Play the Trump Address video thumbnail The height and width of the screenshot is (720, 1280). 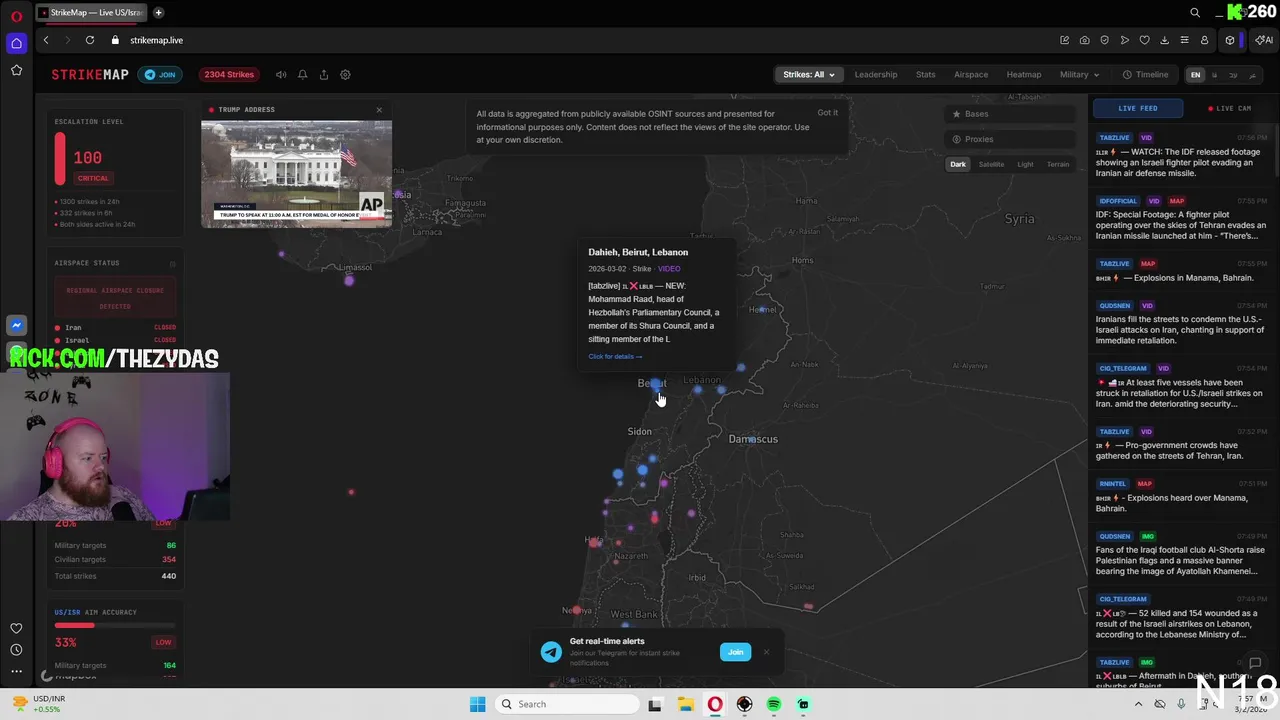[x=296, y=174]
